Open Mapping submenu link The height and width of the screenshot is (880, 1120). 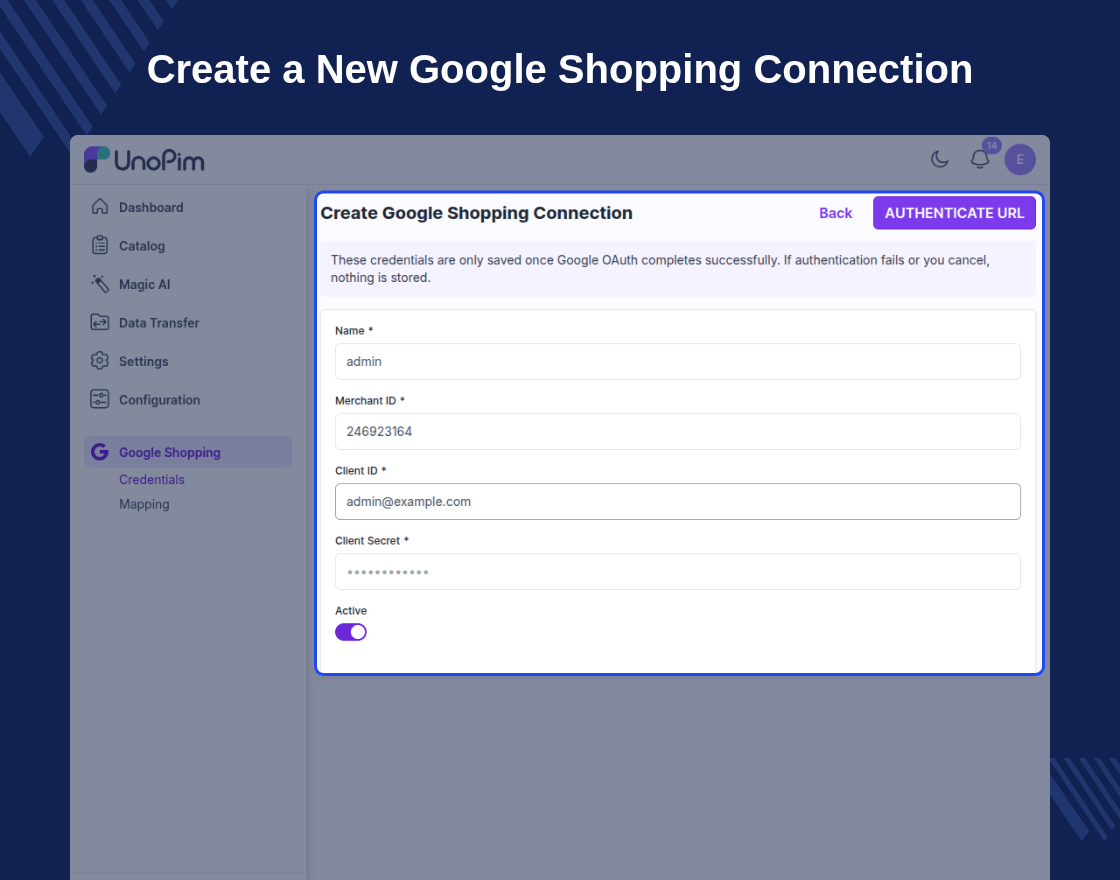144,504
